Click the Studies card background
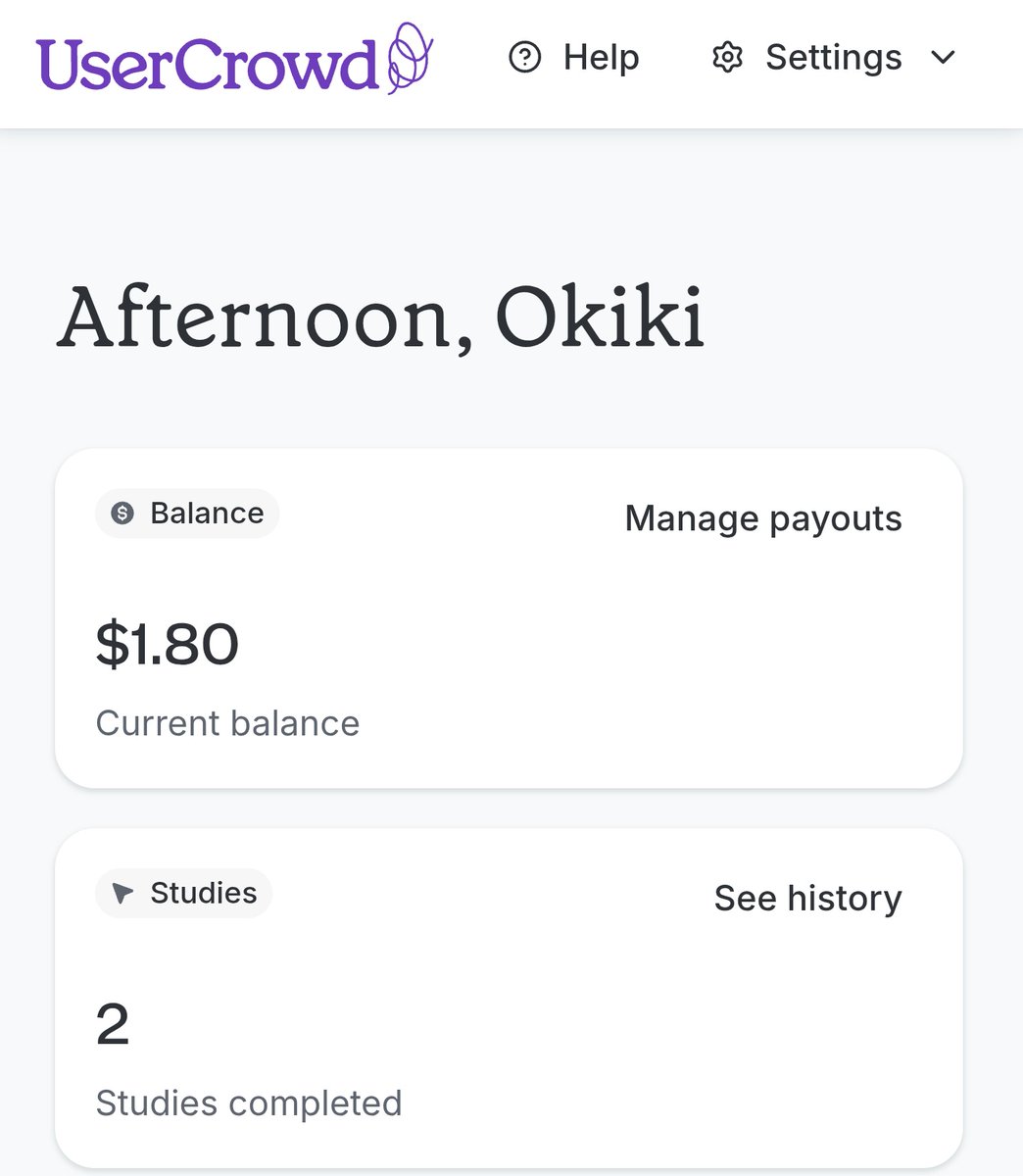The image size is (1023, 1176). (x=509, y=998)
